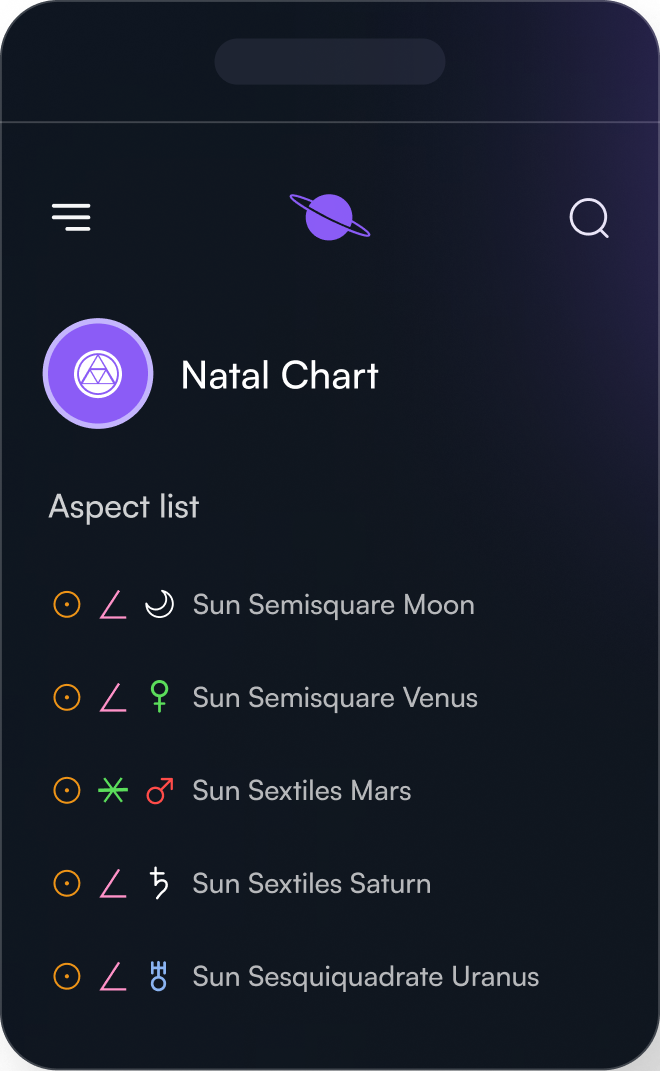Select the Sun symbol on the Moon aspect row

(x=66, y=604)
